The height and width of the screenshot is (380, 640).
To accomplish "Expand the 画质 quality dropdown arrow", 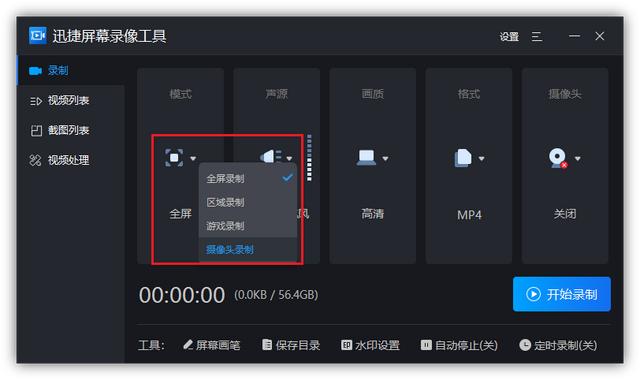I will 385,158.
